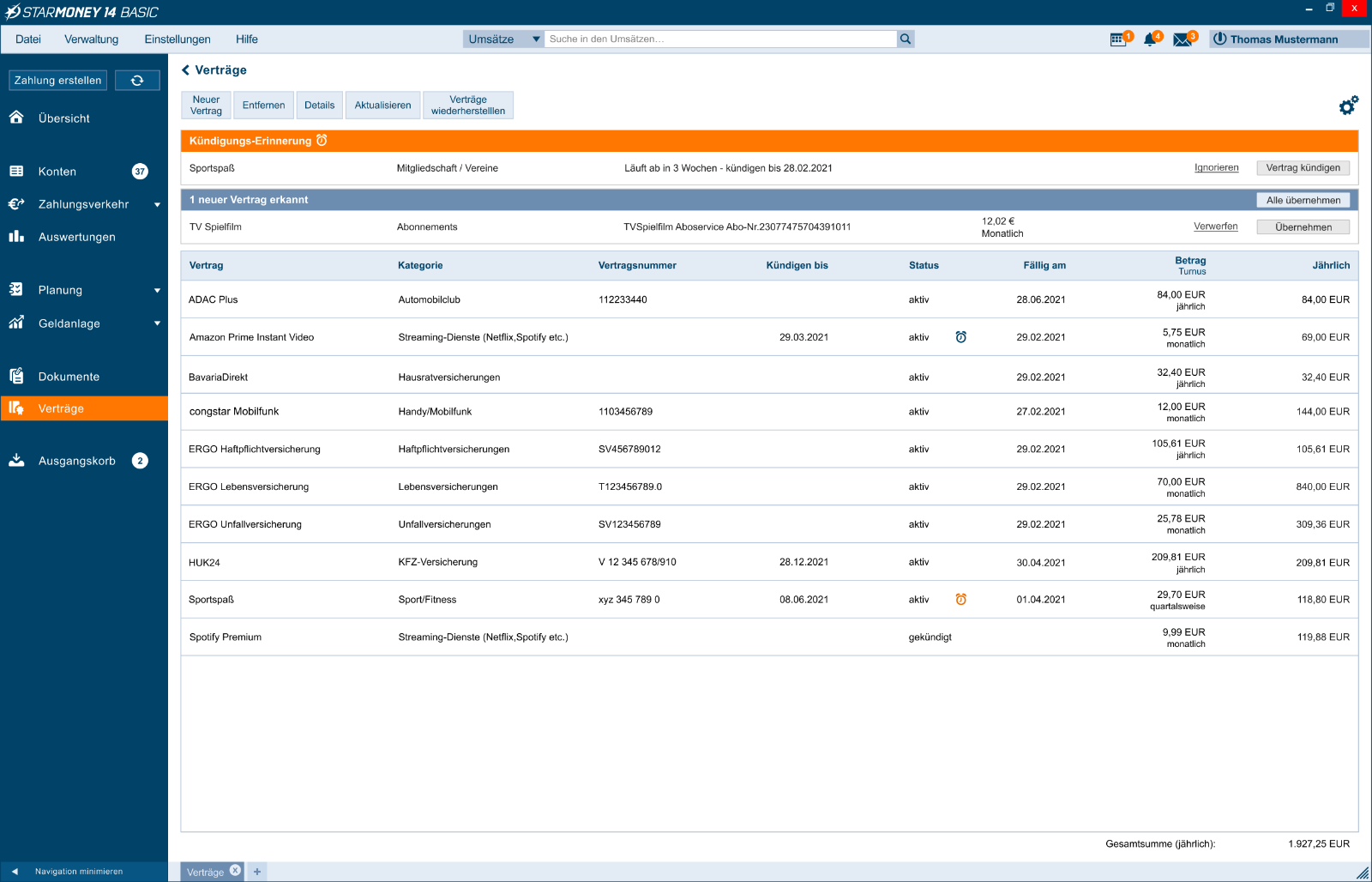Open the Einstellungen menu
The width and height of the screenshot is (1372, 882).
pos(178,39)
